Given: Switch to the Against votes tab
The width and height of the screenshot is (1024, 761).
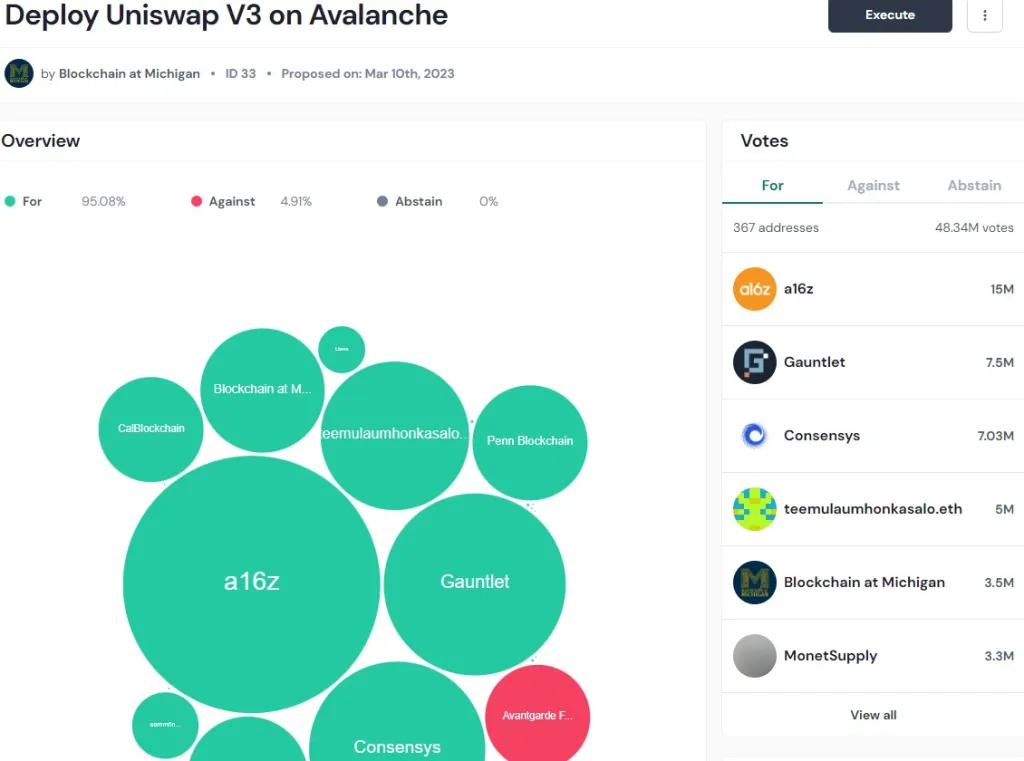Looking at the screenshot, I should click(873, 186).
